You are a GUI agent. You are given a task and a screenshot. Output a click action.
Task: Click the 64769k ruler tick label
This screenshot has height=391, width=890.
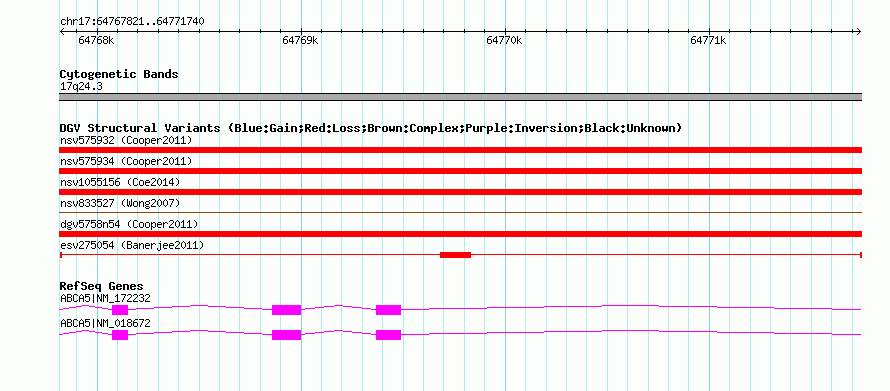[x=300, y=40]
